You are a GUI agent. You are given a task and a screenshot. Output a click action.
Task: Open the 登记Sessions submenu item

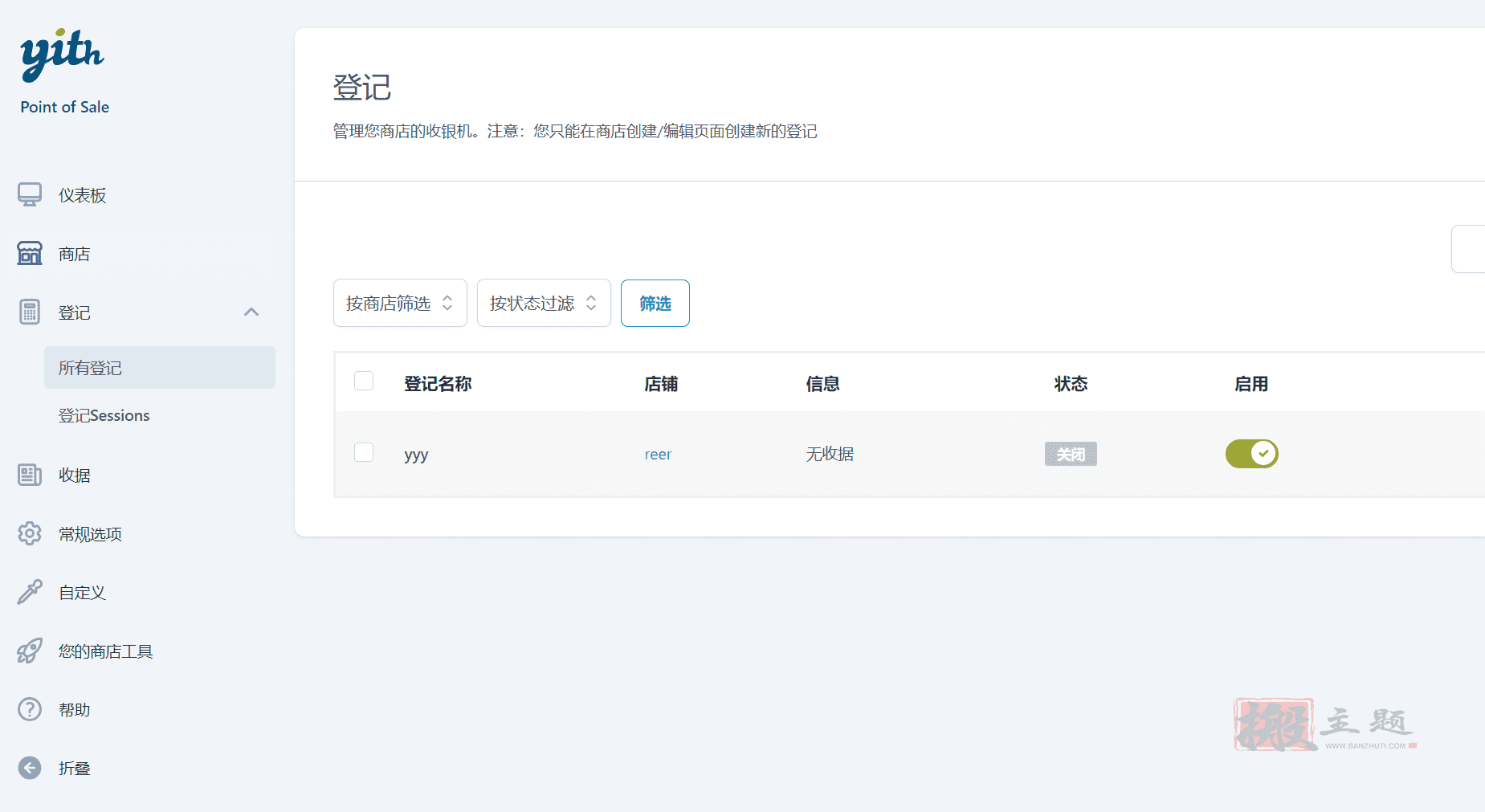pyautogui.click(x=104, y=415)
